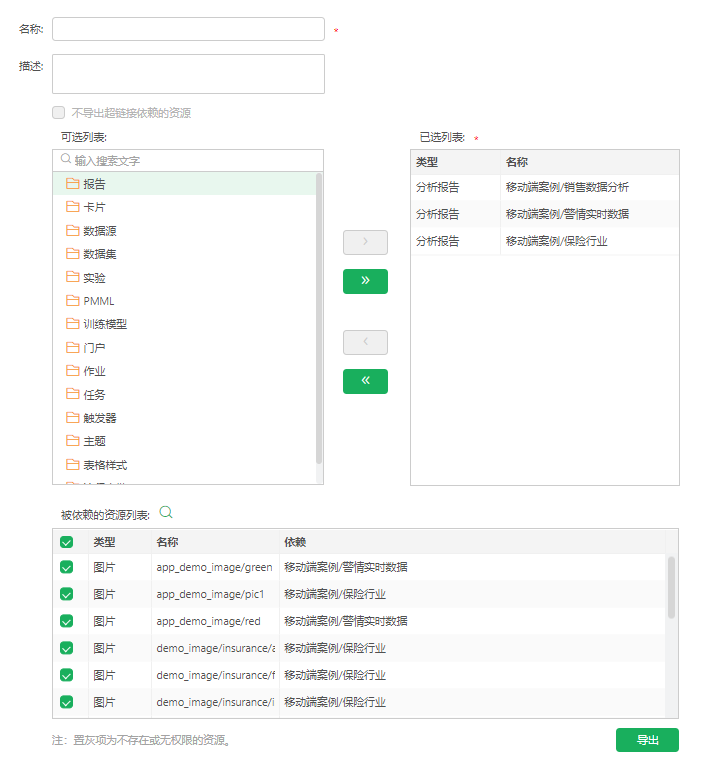Click the 依赖 column header
The image size is (717, 770).
pyautogui.click(x=295, y=542)
